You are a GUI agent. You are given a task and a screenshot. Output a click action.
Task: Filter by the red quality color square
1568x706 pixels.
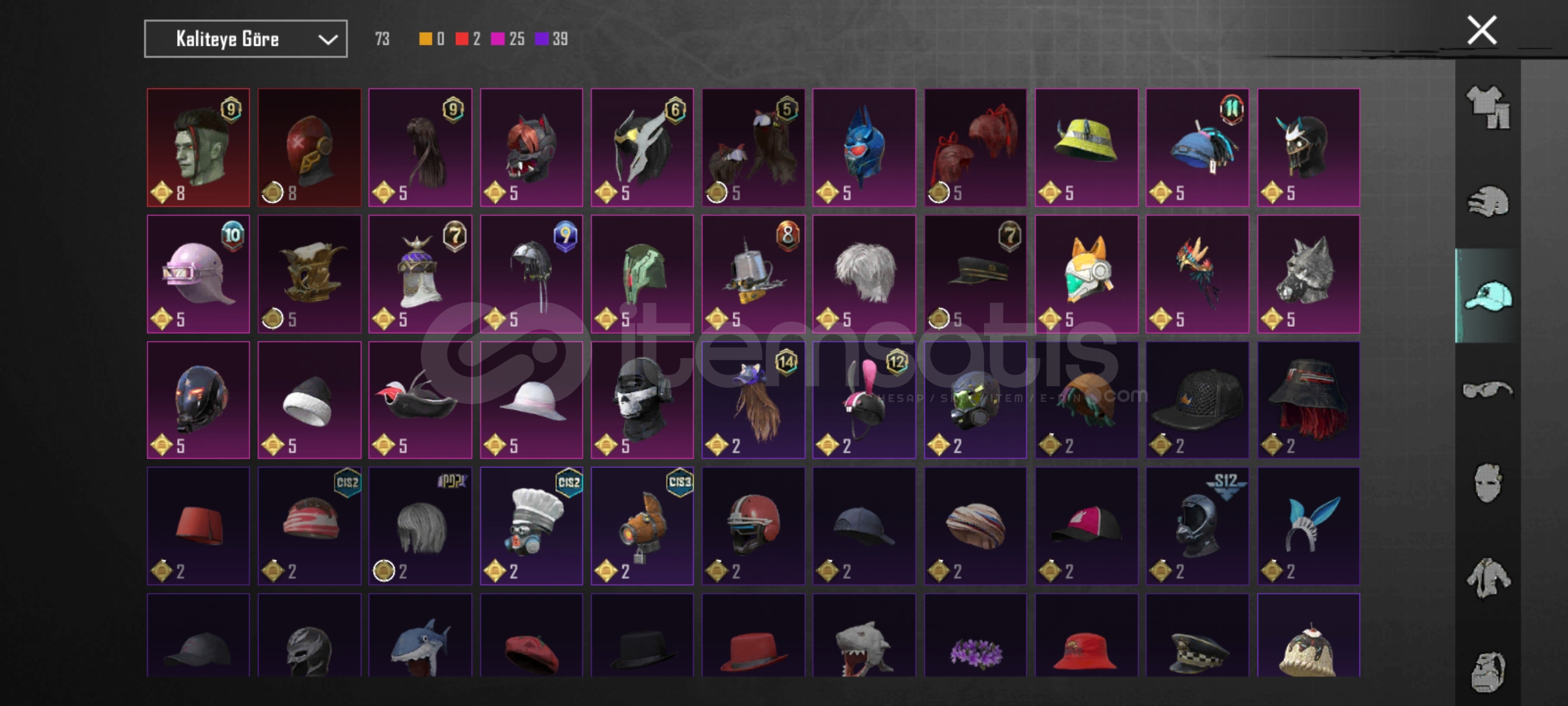pos(462,39)
